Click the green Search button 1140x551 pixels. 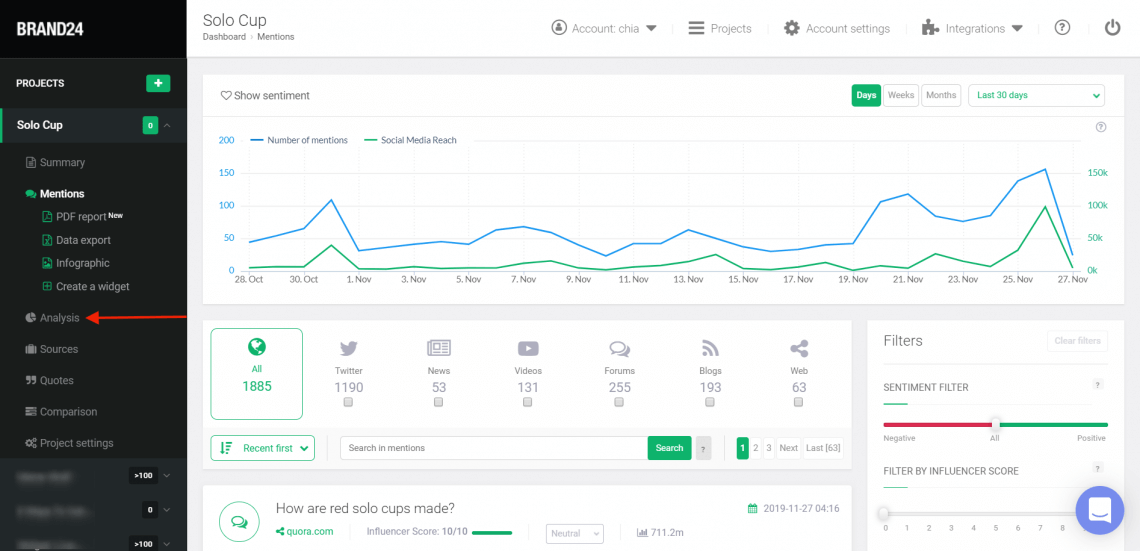[669, 448]
